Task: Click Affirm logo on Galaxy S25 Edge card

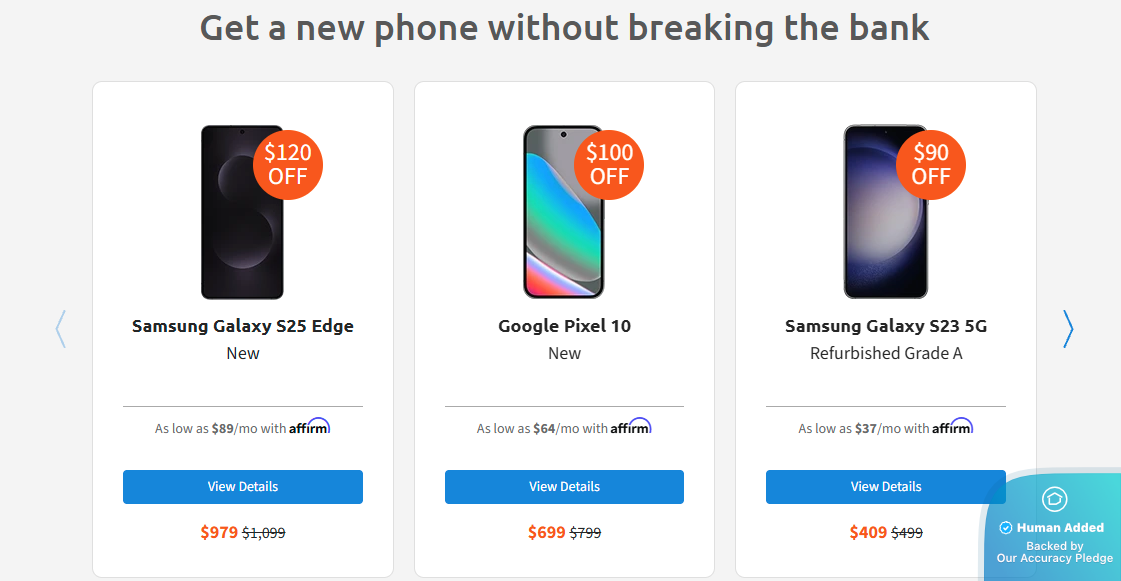Action: pos(309,427)
